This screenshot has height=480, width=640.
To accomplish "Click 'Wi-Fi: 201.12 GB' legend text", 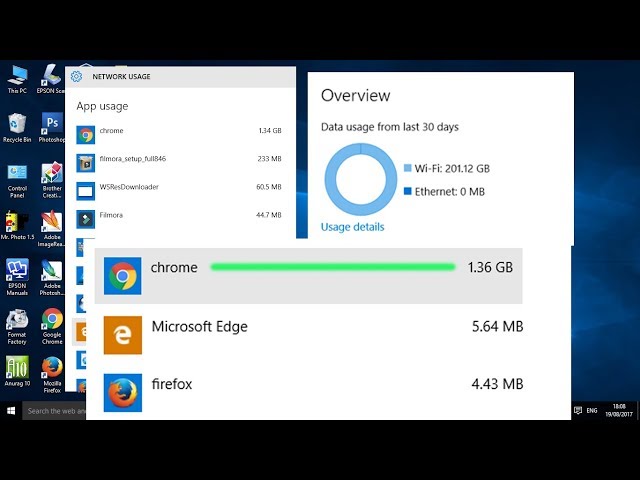I will (452, 169).
